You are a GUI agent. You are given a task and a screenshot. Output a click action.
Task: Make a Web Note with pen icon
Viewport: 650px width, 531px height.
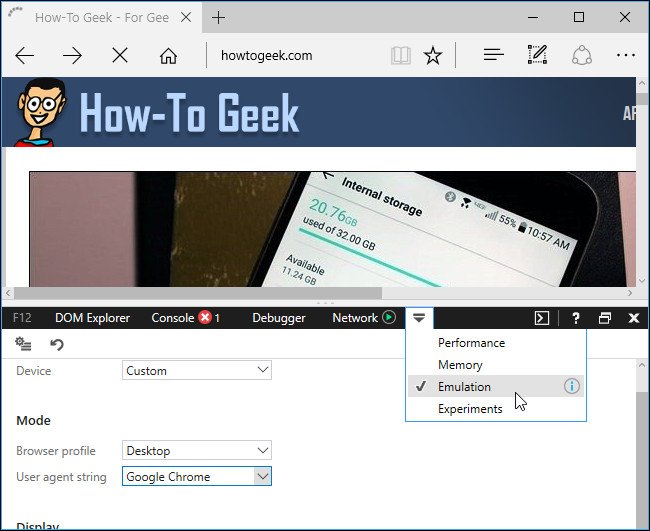(x=537, y=55)
